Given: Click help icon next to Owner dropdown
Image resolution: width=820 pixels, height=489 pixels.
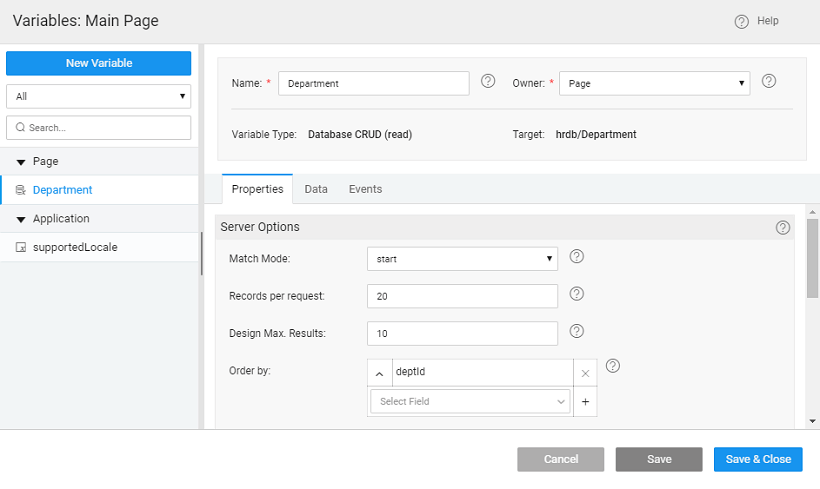Looking at the screenshot, I should pyautogui.click(x=769, y=82).
